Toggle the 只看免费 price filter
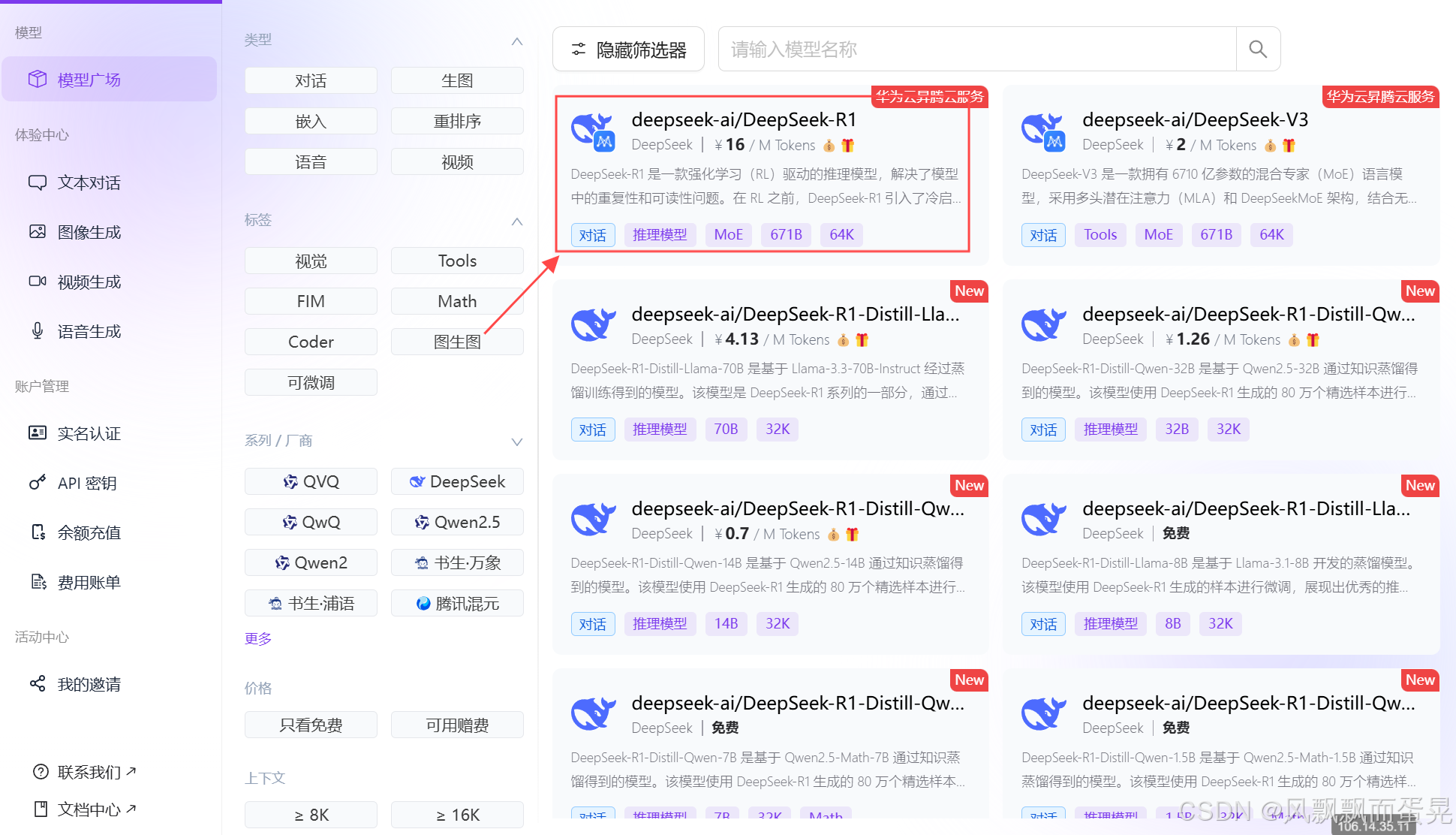This screenshot has height=835, width=1456. click(x=310, y=725)
